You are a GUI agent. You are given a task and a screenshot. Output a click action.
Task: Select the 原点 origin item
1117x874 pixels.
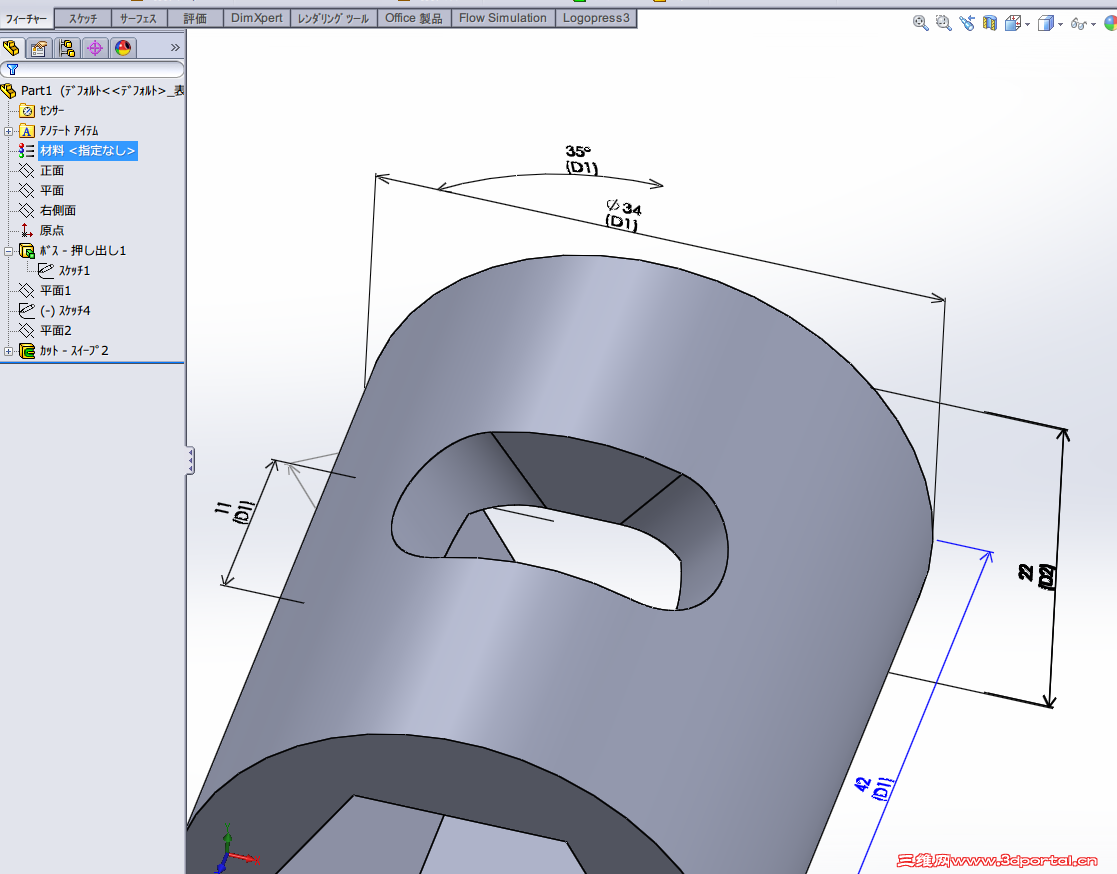(x=52, y=231)
